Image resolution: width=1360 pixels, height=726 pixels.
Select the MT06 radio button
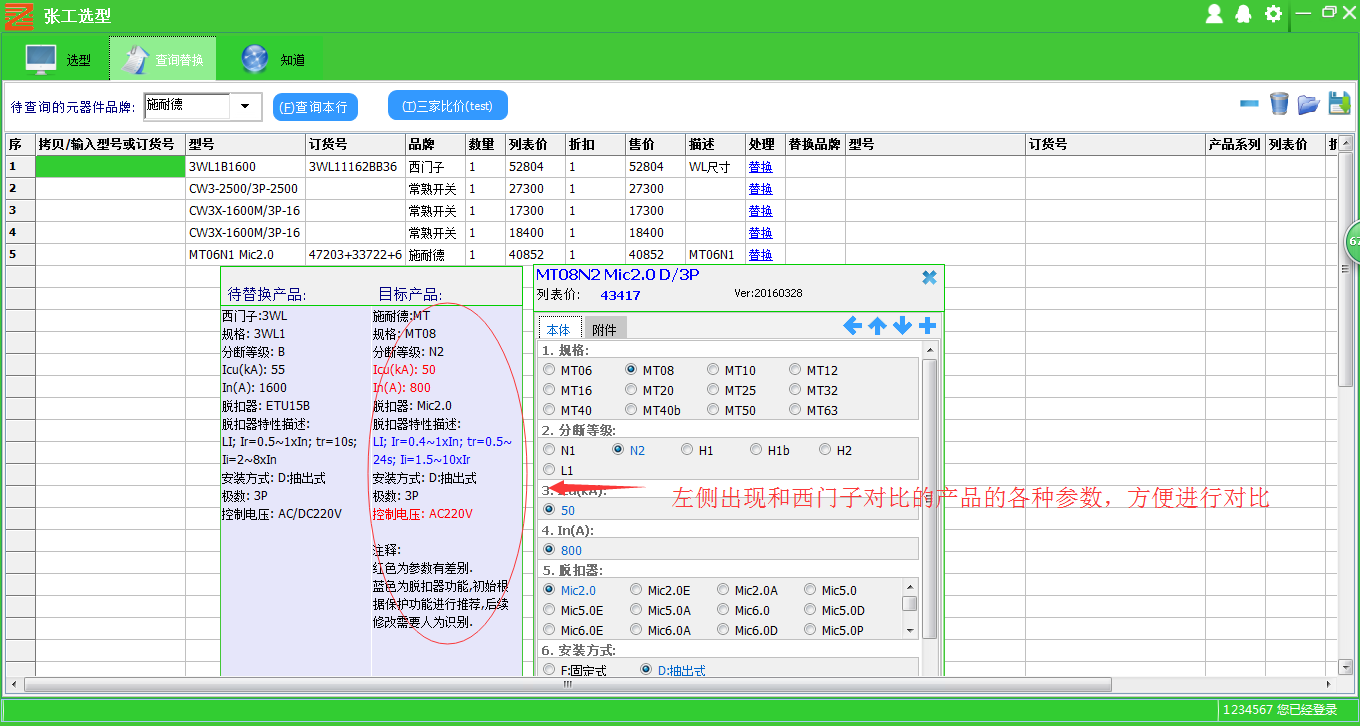[549, 370]
